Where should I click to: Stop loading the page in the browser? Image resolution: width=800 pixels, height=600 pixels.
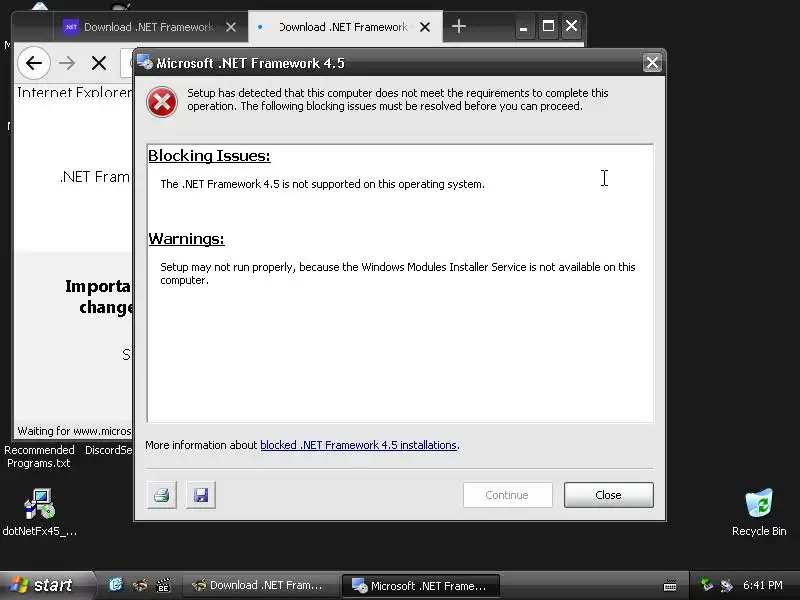tap(99, 63)
